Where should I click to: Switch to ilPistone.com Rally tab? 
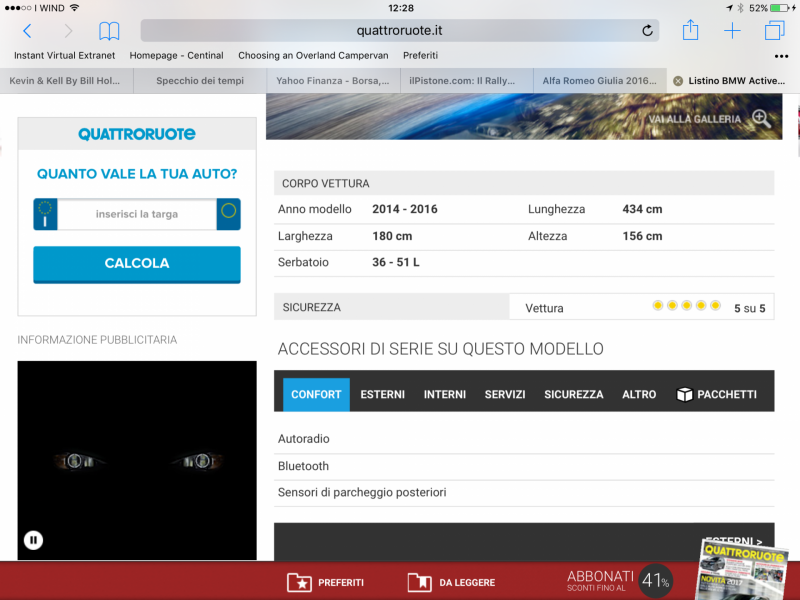pos(467,81)
